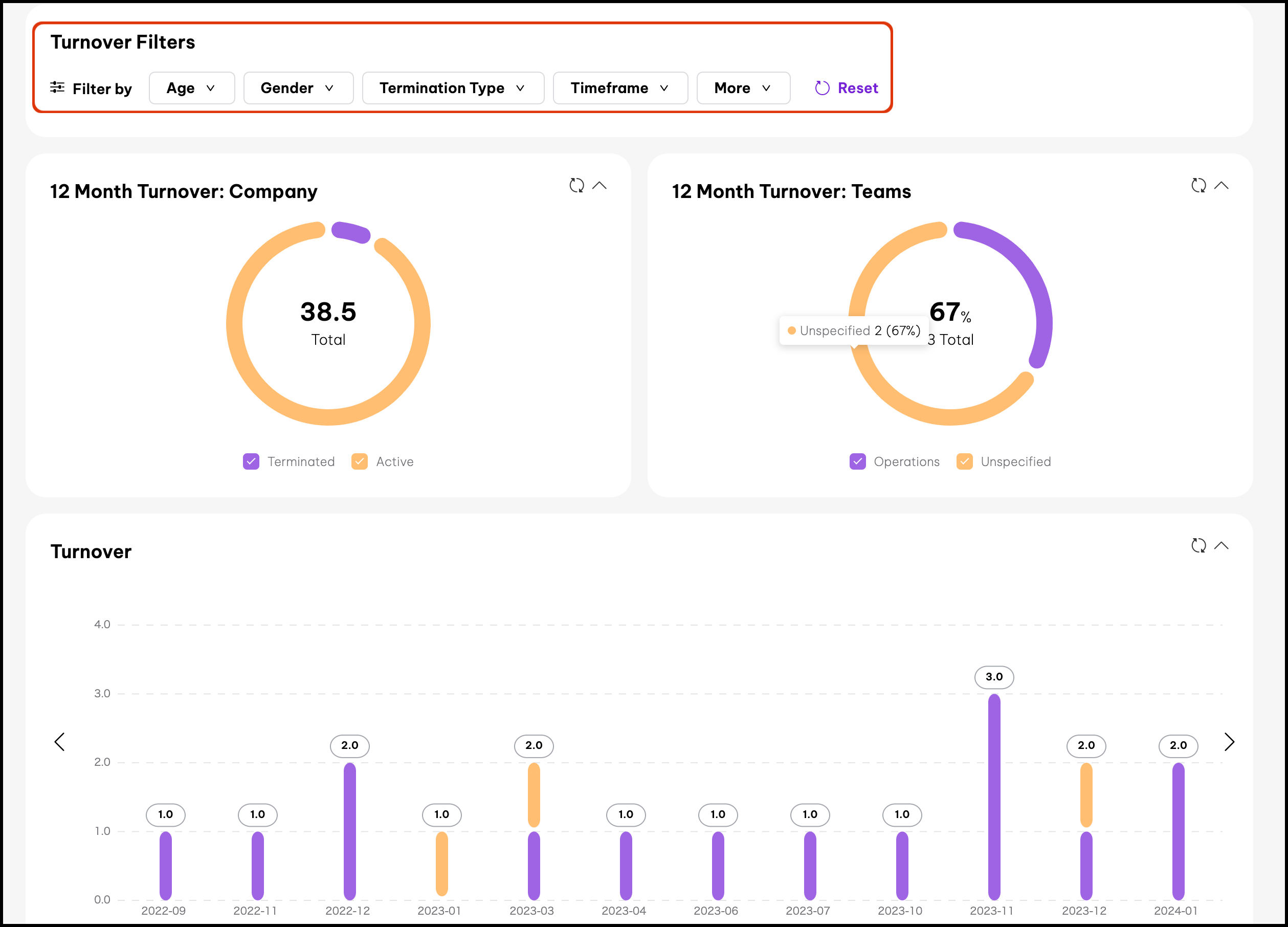1288x927 pixels.
Task: Open the Gender filter dropdown
Action: (298, 88)
